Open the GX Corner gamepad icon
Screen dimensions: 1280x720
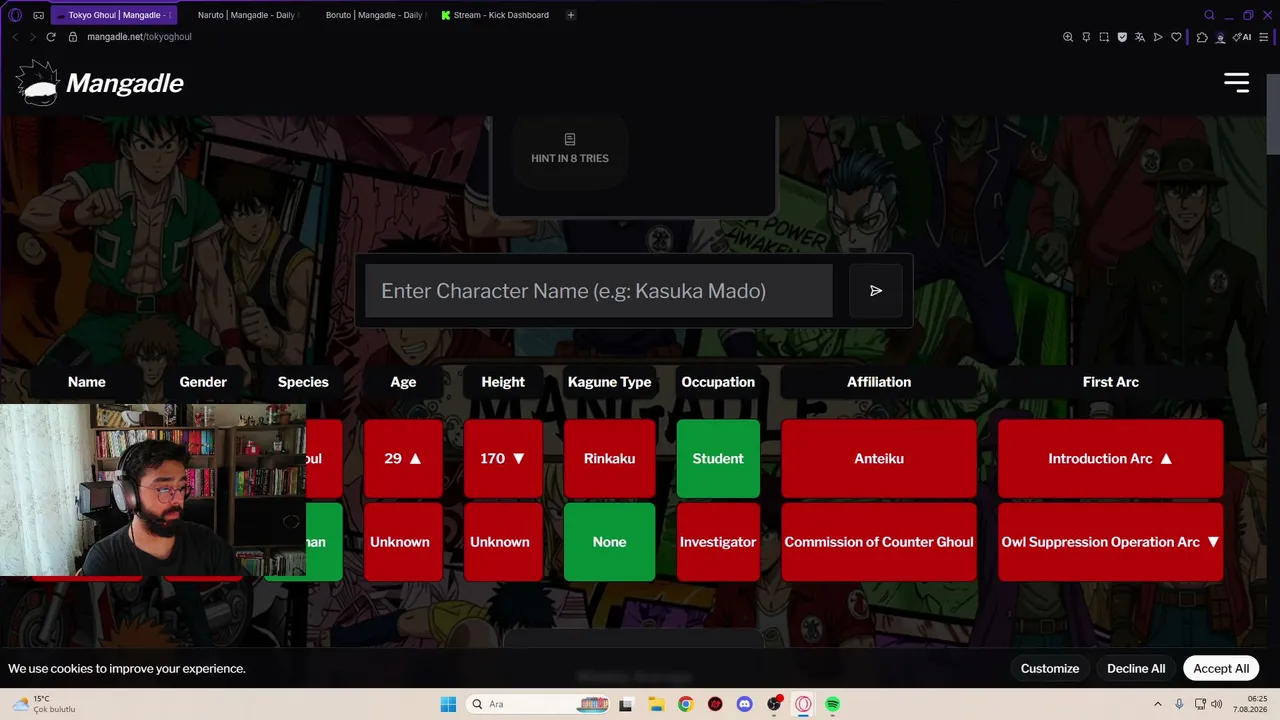[x=39, y=15]
